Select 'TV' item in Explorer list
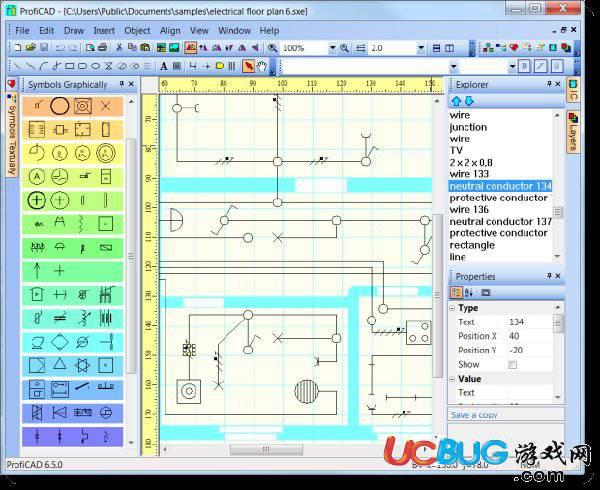 point(456,150)
